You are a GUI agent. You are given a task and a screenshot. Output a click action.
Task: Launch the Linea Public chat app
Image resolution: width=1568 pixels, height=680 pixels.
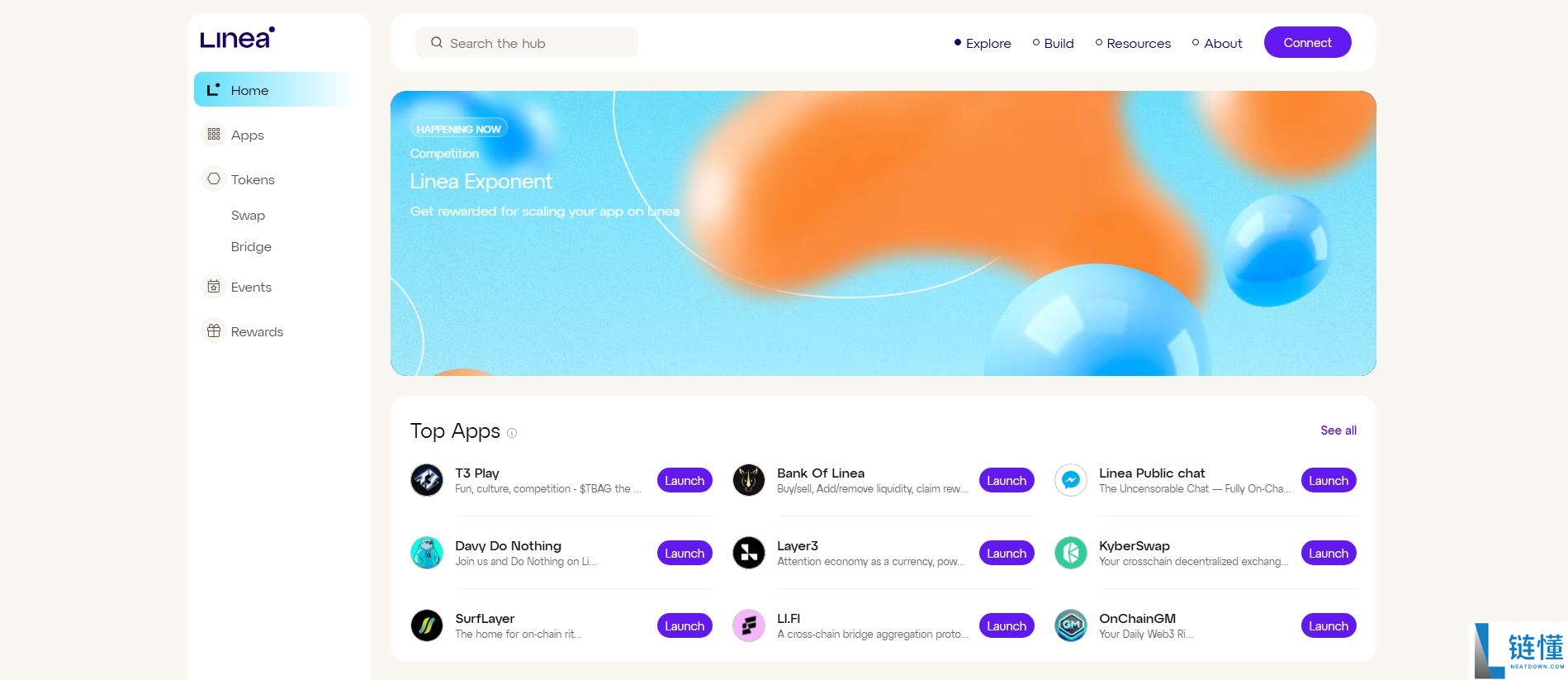coord(1329,480)
